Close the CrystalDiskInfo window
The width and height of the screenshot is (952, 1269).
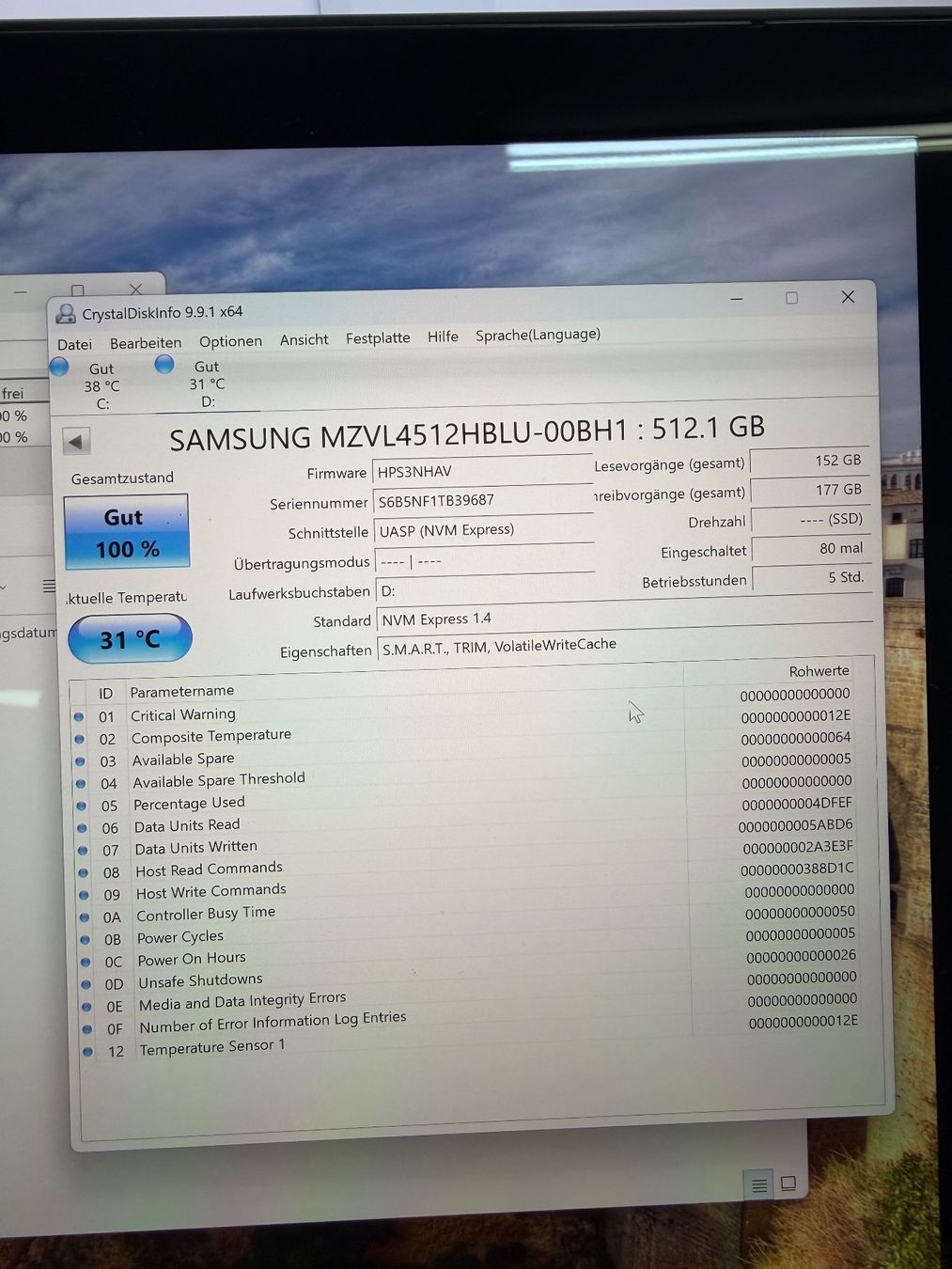point(848,297)
